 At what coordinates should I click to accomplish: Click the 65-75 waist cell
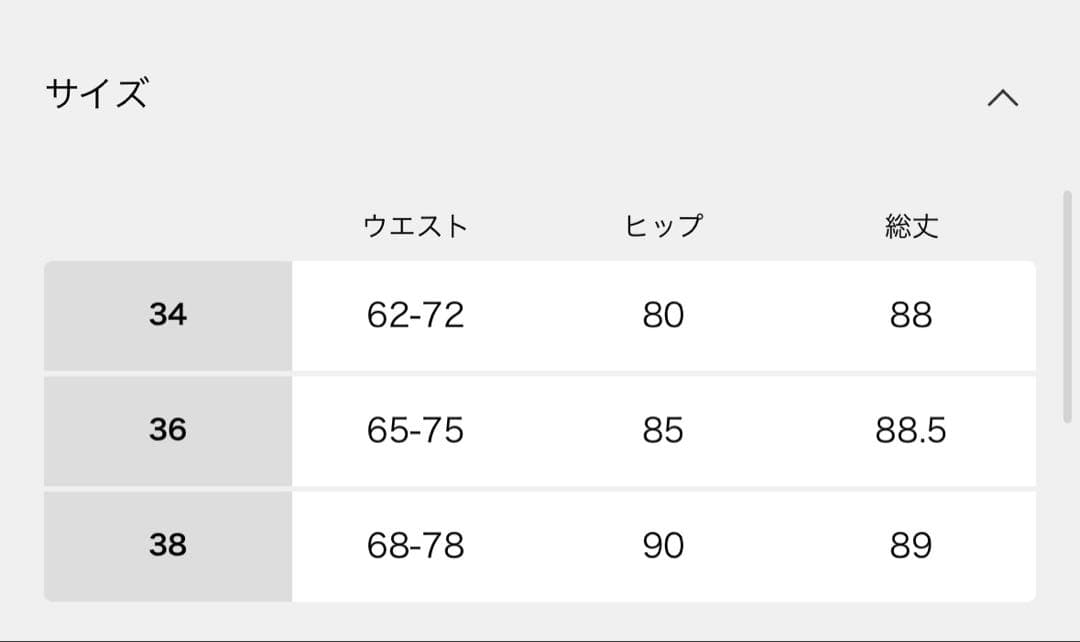(x=415, y=430)
